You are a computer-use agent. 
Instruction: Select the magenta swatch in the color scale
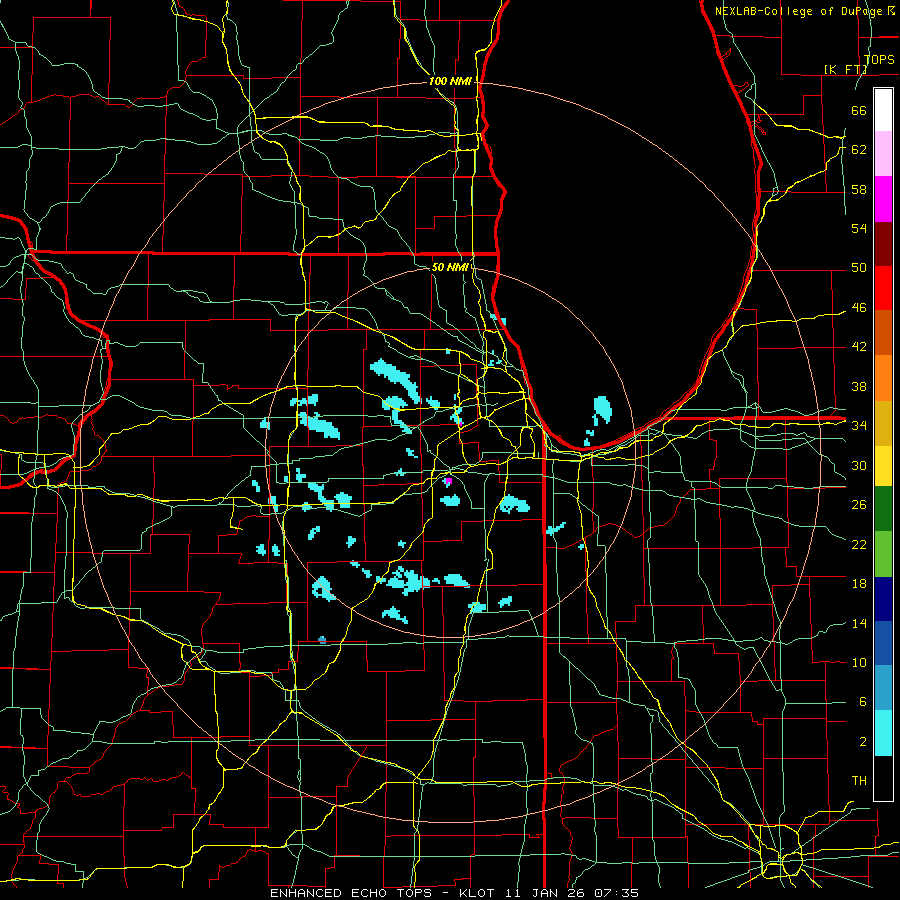883,199
